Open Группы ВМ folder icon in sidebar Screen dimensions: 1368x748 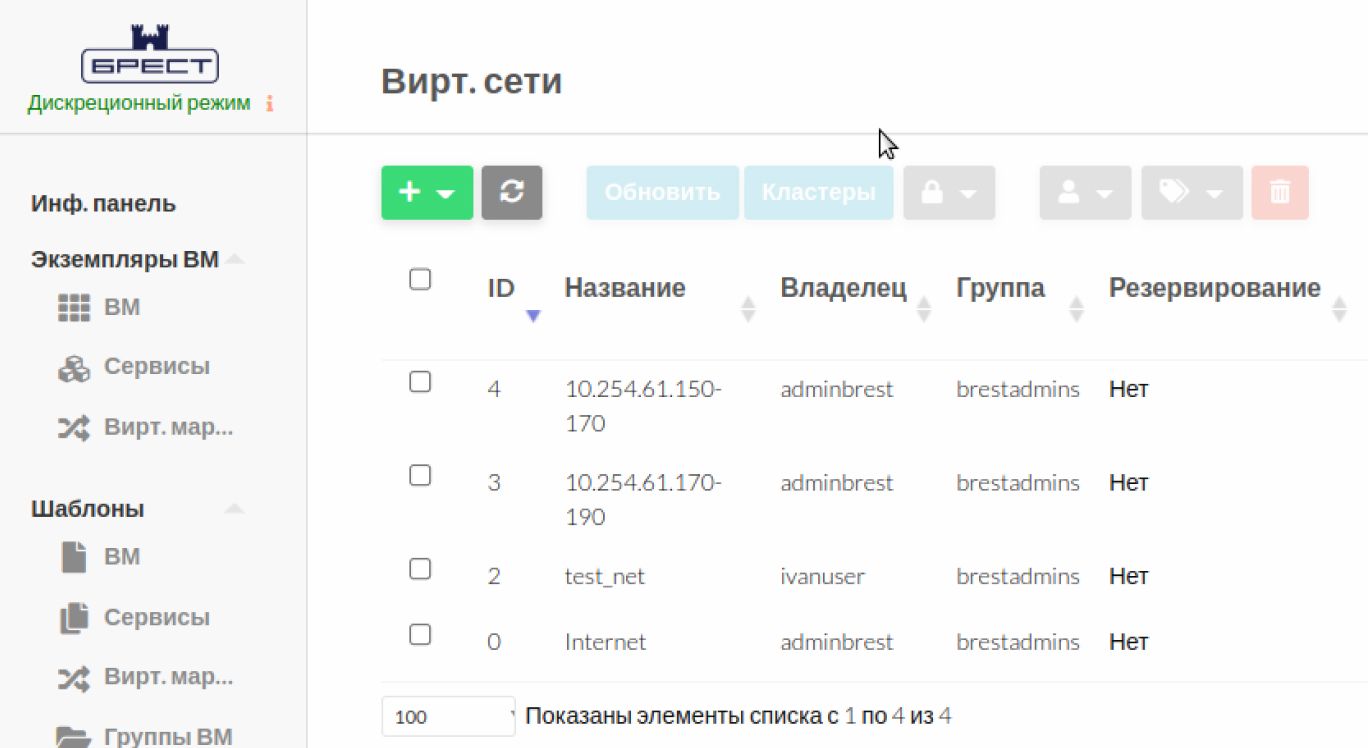[74, 737]
